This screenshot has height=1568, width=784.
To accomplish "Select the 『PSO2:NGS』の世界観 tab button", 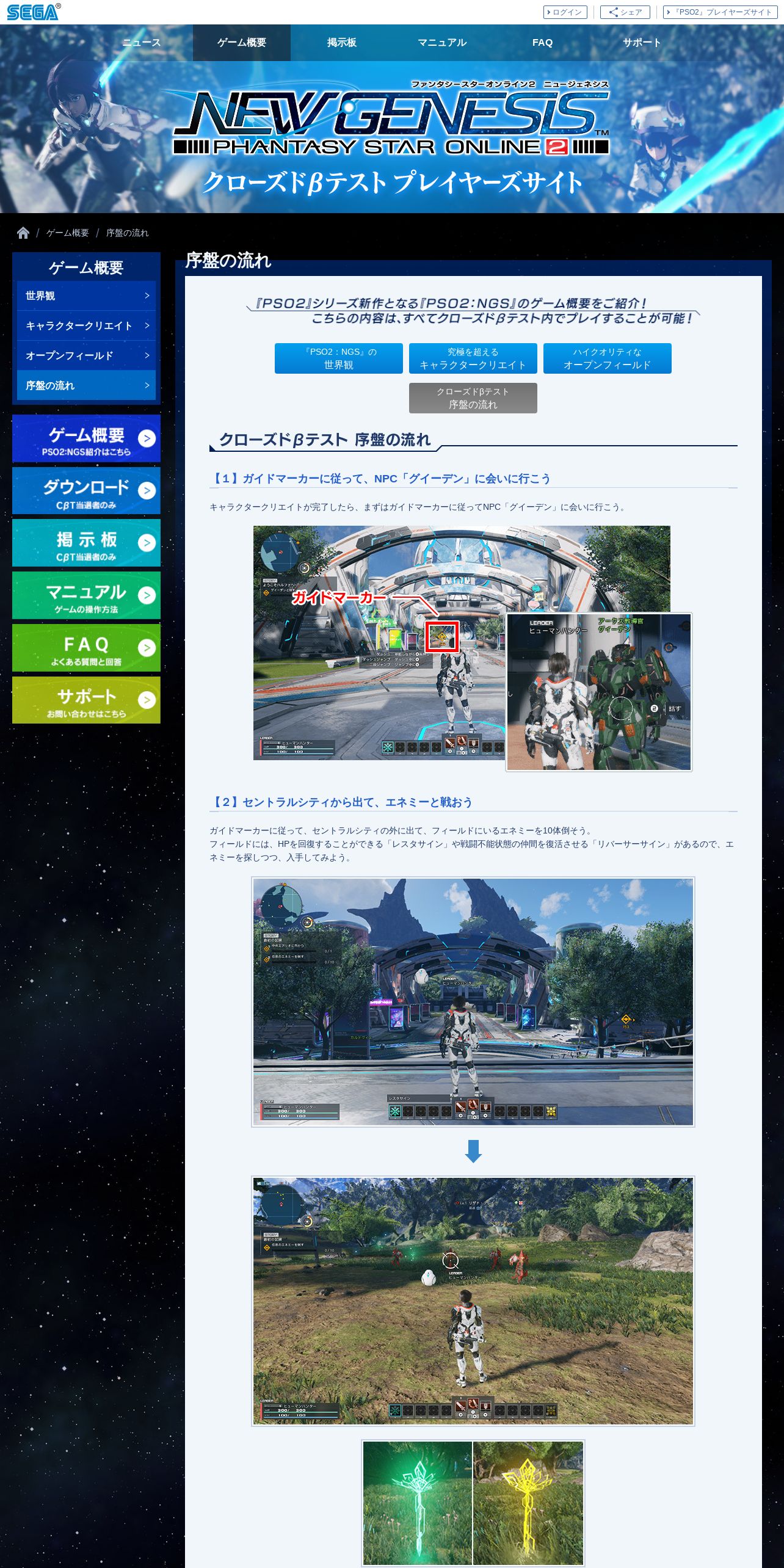I will coord(339,358).
